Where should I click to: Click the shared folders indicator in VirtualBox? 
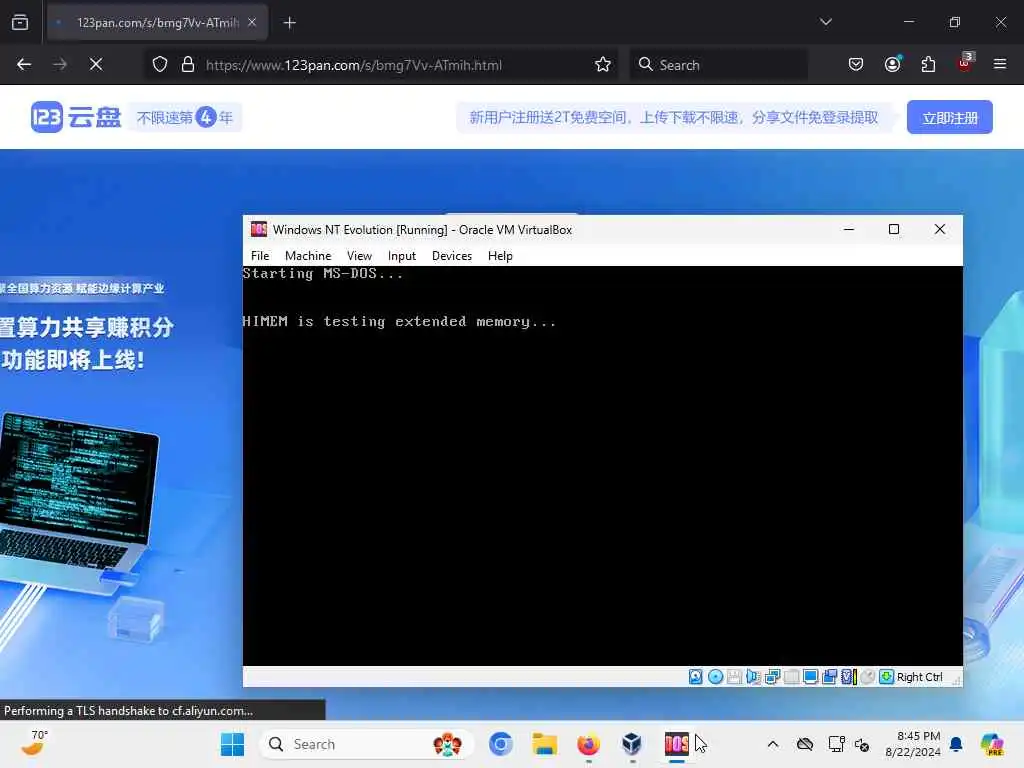[829, 677]
